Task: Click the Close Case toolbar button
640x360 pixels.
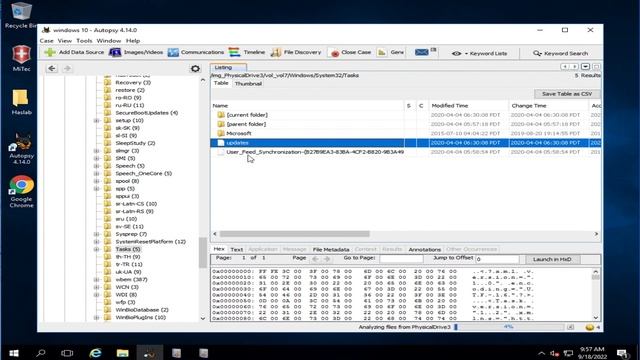Action: click(x=351, y=53)
